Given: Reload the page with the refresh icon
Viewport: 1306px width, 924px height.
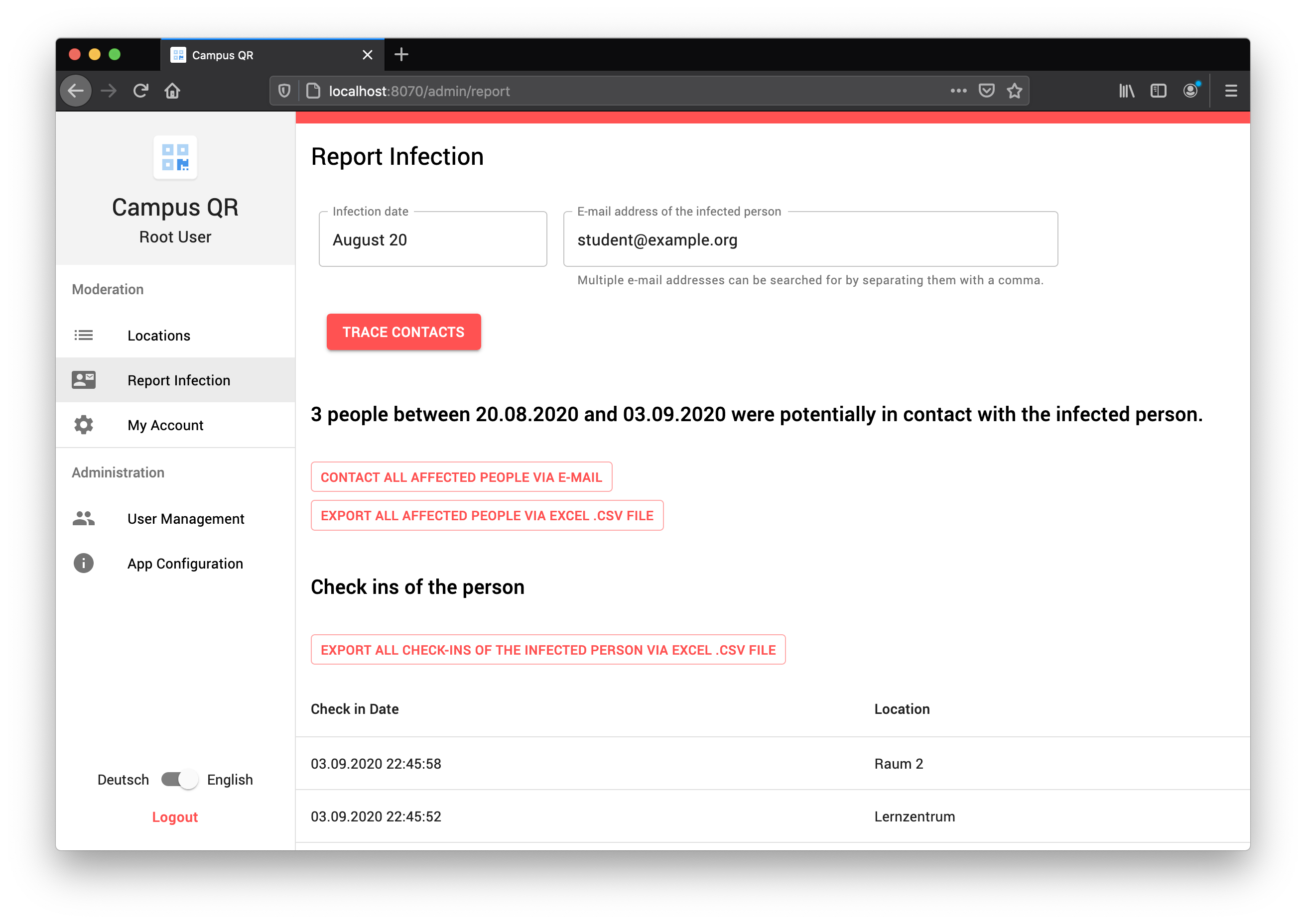Looking at the screenshot, I should (140, 91).
